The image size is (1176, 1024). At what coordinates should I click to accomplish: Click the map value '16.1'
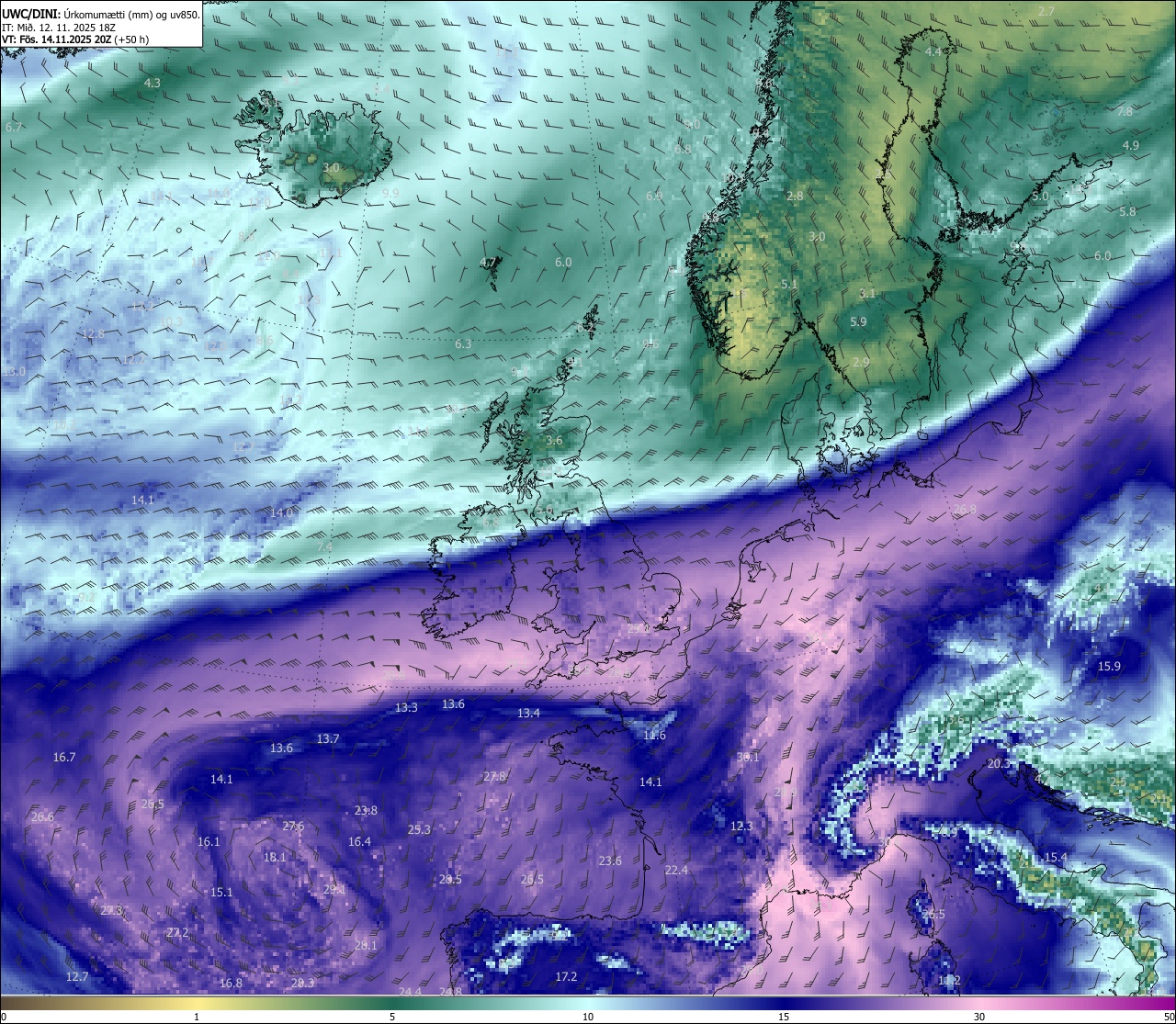pos(209,841)
